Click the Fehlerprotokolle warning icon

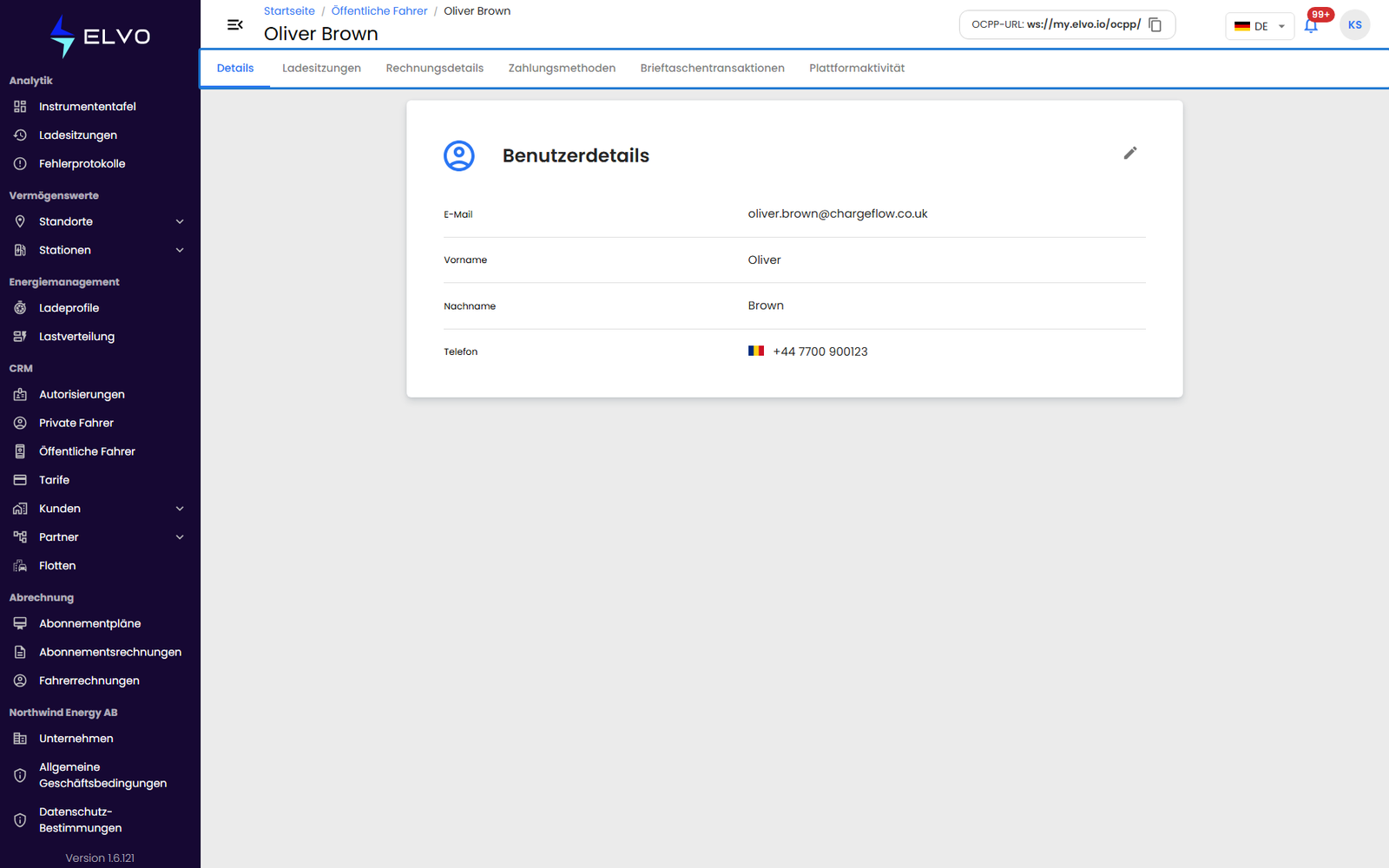click(x=20, y=164)
